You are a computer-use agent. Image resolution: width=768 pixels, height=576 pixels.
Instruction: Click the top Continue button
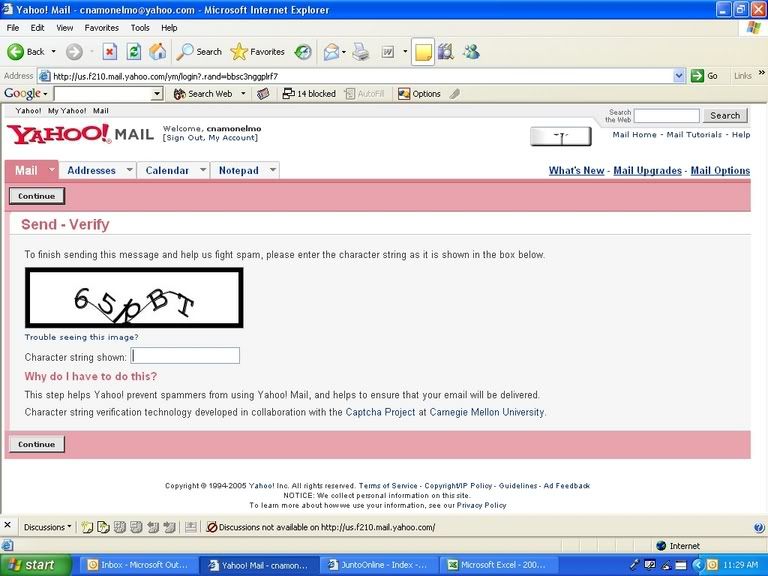click(37, 196)
